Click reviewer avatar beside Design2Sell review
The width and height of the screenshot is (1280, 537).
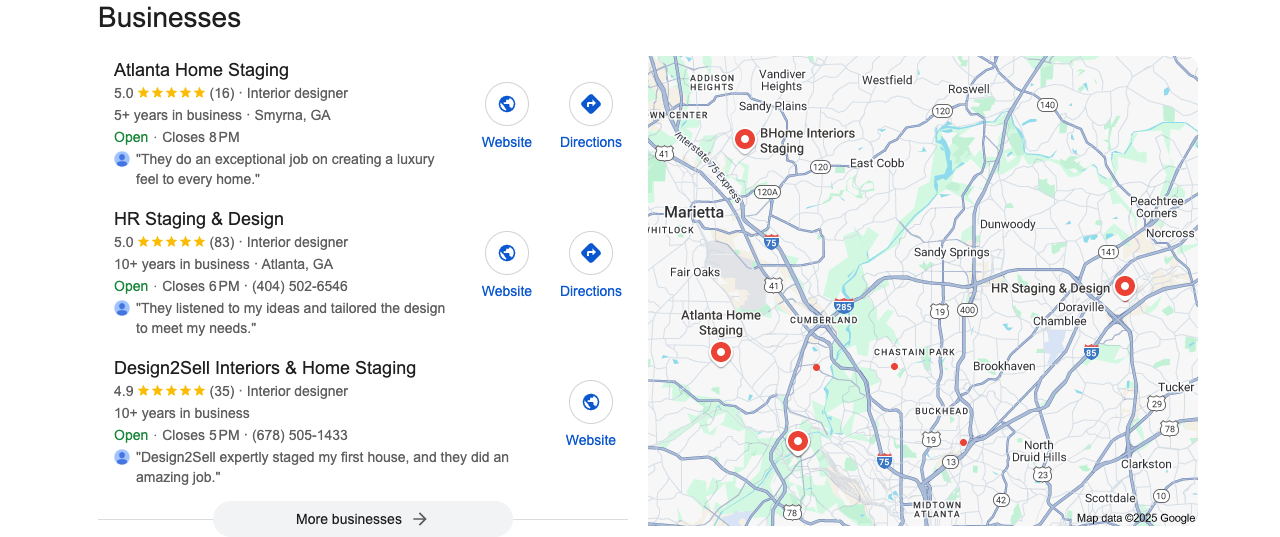coord(122,457)
